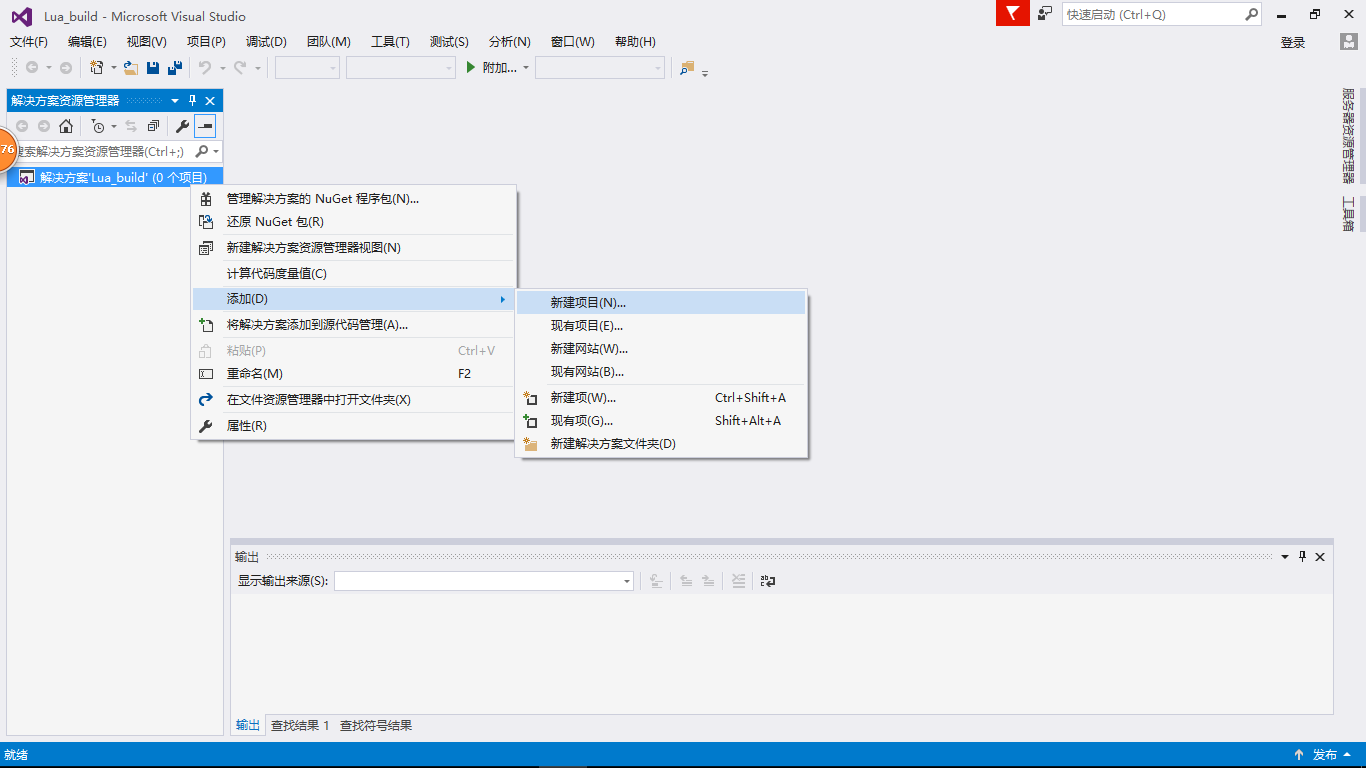Click Solution Explorer search magnifier icon

pyautogui.click(x=201, y=151)
